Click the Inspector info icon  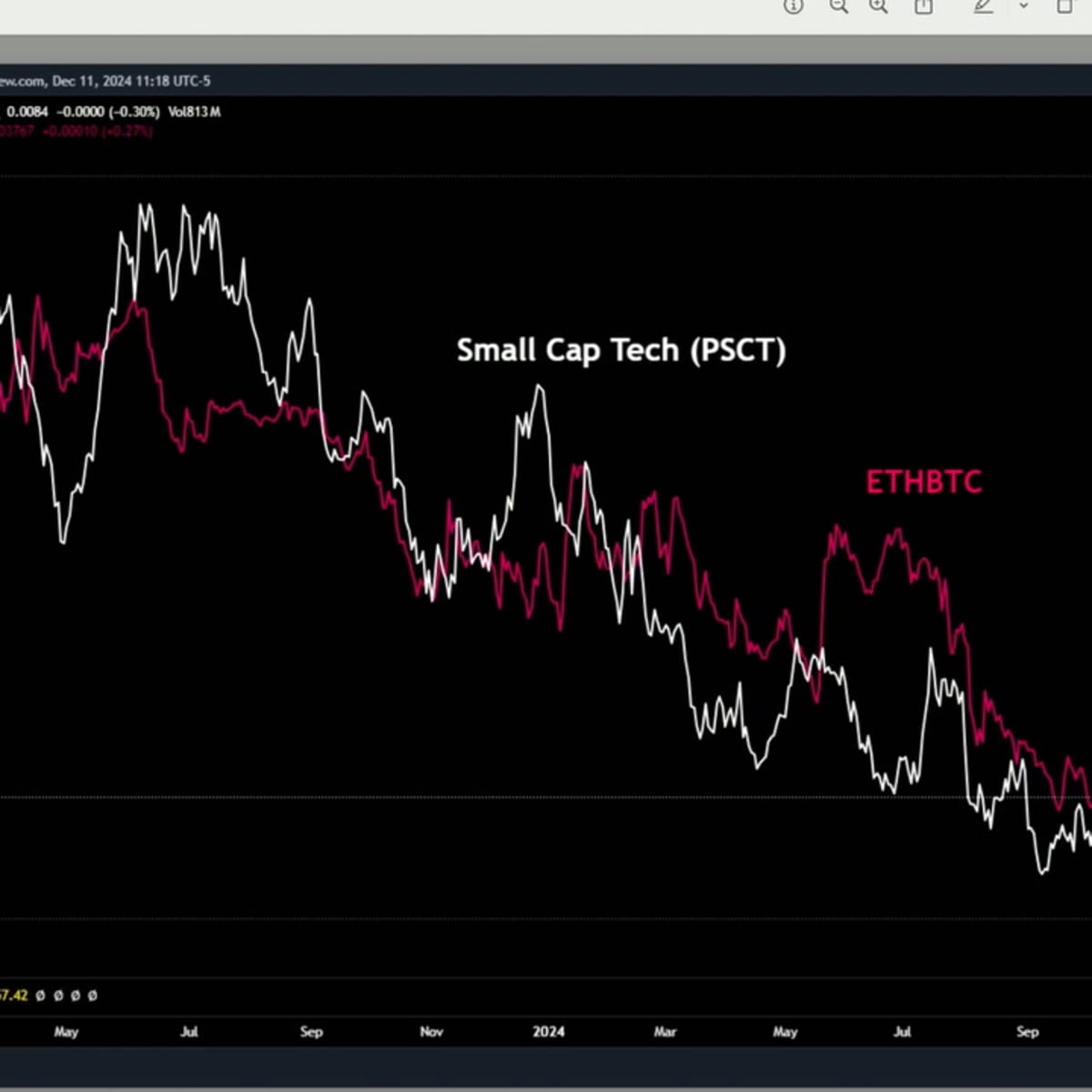click(794, 5)
